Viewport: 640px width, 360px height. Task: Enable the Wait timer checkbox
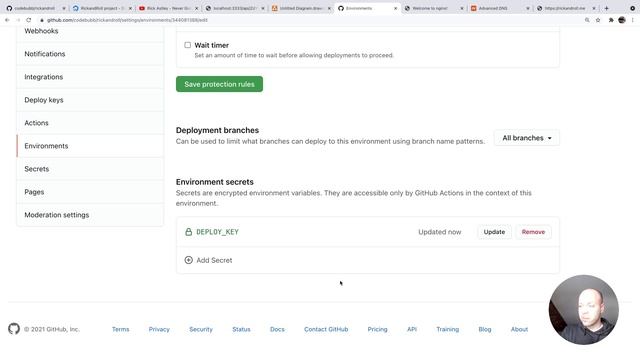pyautogui.click(x=187, y=45)
